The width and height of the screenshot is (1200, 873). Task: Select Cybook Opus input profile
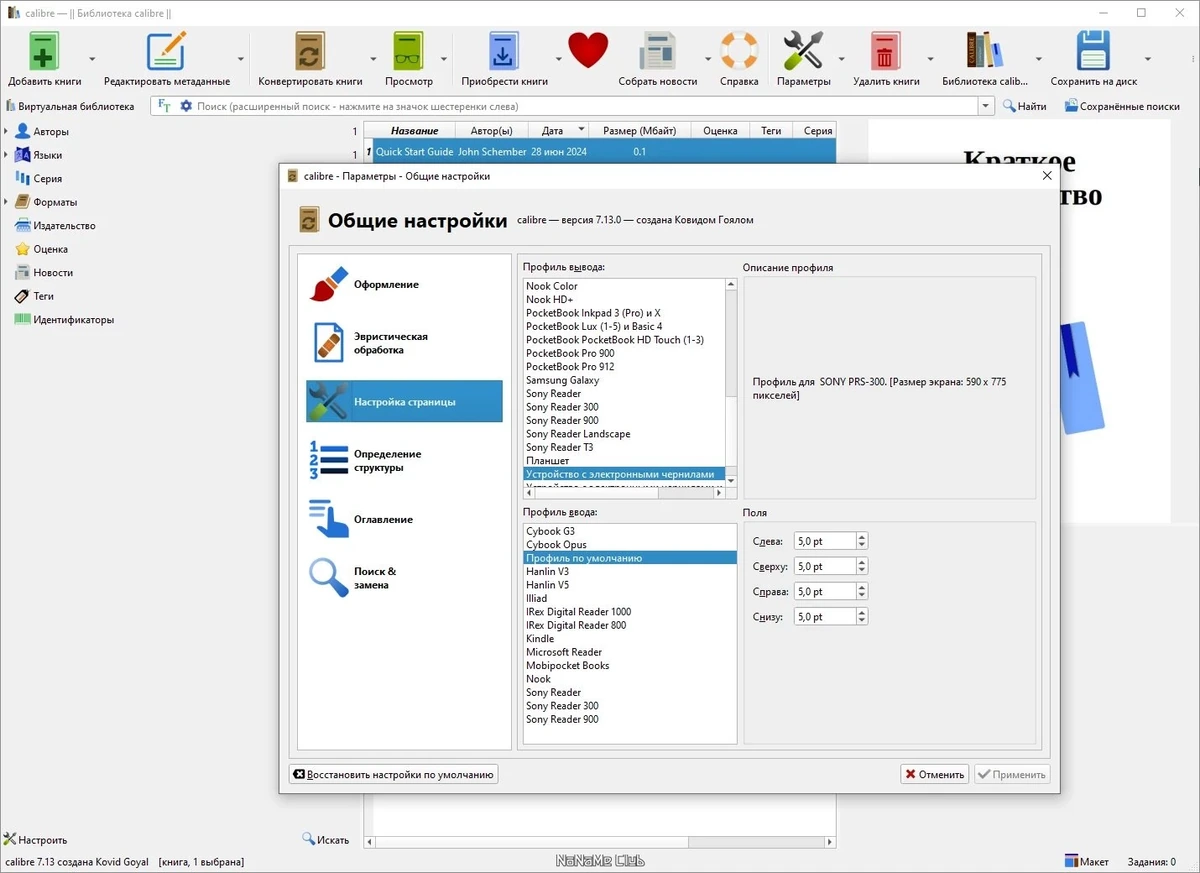pos(630,545)
